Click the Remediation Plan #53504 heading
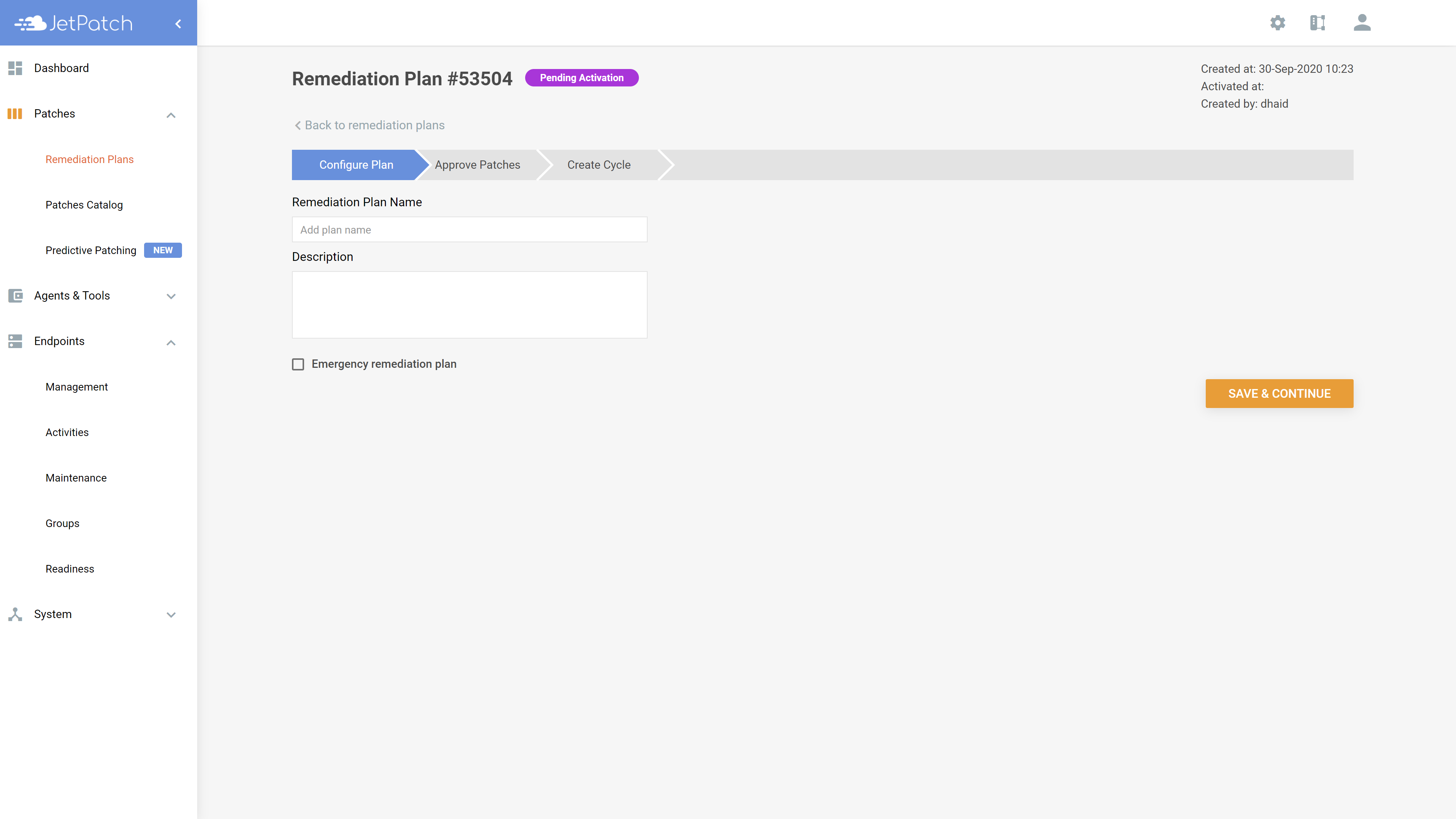This screenshot has height=819, width=1456. coord(402,78)
